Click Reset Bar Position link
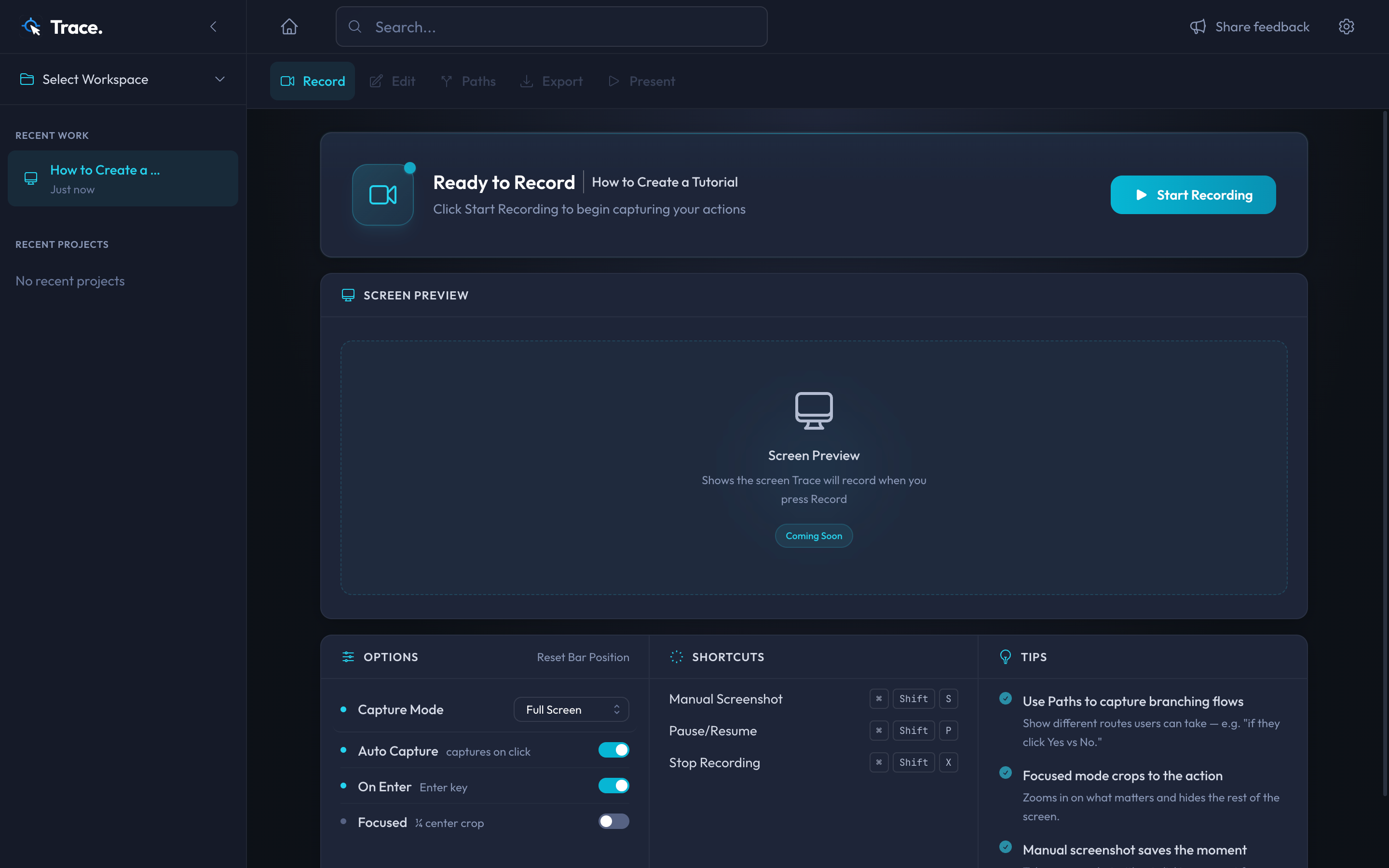This screenshot has height=868, width=1389. click(x=583, y=657)
